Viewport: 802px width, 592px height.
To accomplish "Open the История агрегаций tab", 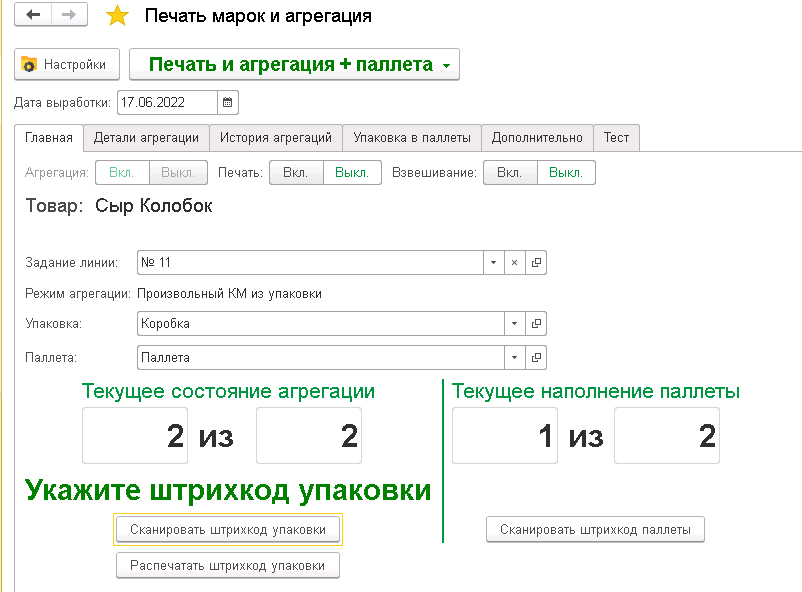I will pos(276,138).
